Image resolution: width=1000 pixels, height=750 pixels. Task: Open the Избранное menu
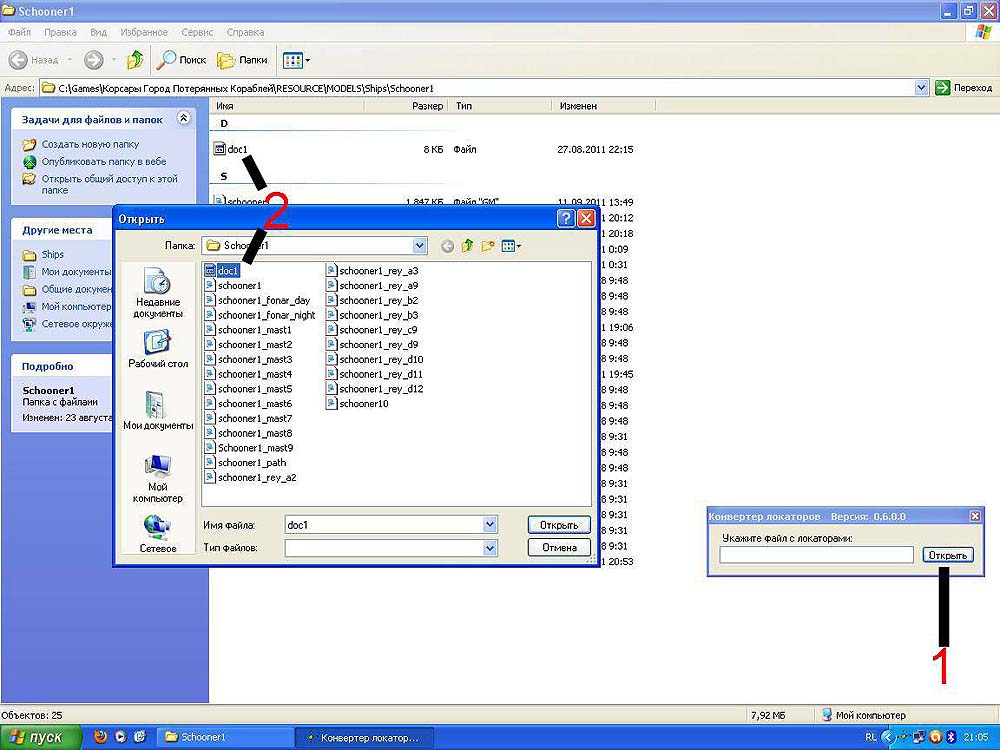144,32
